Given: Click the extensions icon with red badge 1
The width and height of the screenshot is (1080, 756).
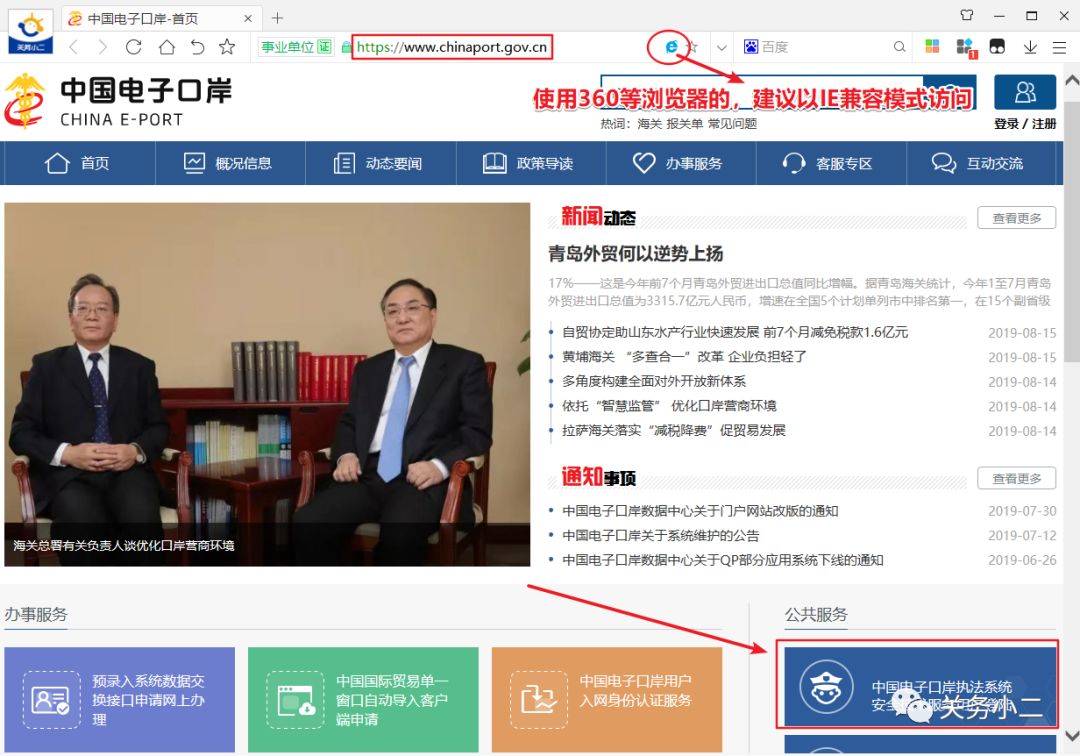Looking at the screenshot, I should (963, 46).
